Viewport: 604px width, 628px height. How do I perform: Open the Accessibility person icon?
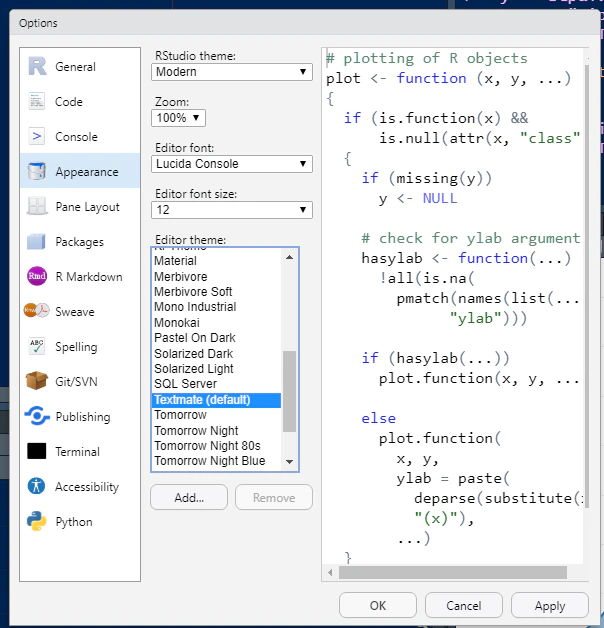36,486
